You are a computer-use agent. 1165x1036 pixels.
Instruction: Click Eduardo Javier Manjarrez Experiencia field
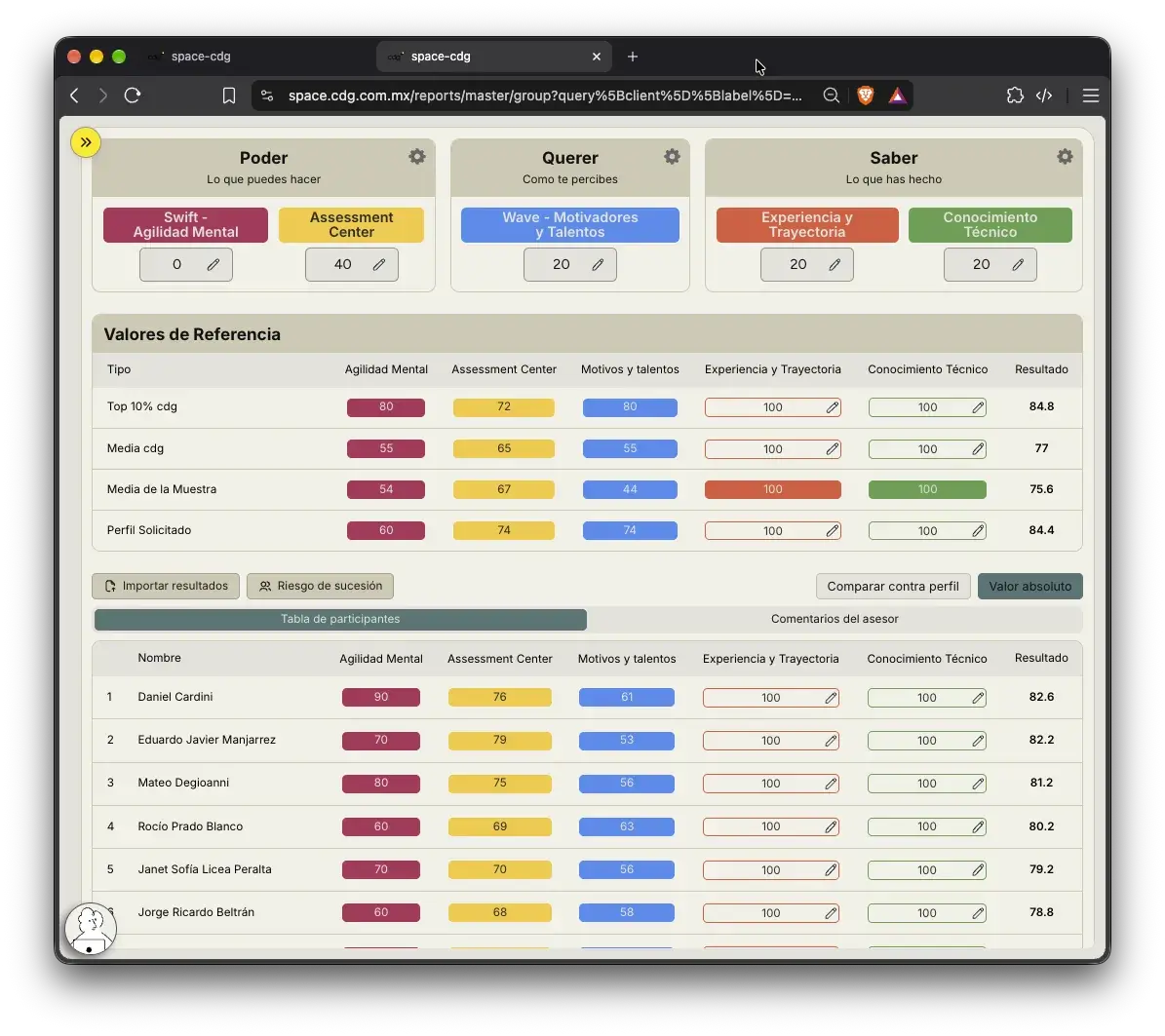click(x=771, y=741)
